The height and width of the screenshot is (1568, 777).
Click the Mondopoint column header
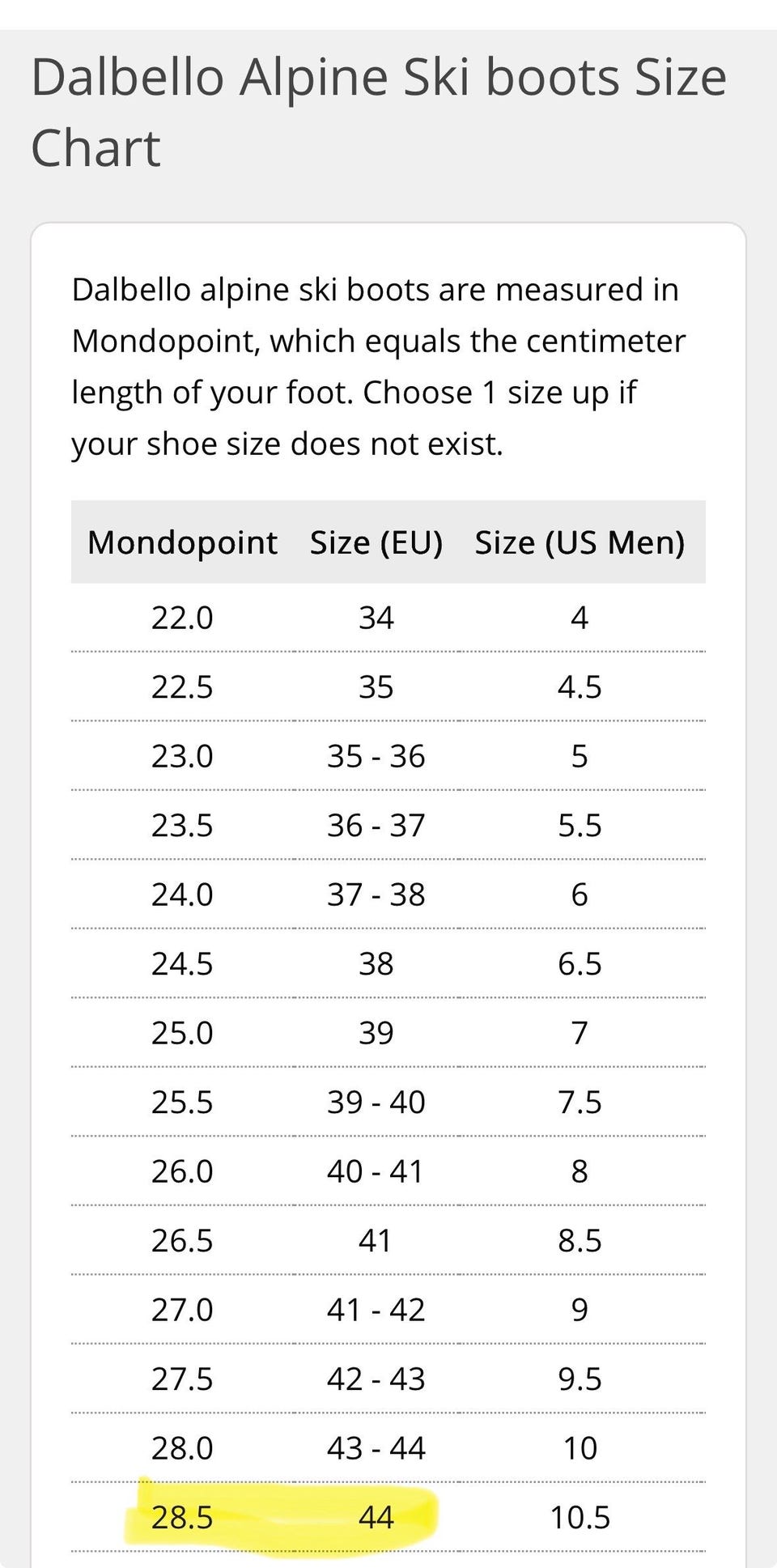(182, 542)
